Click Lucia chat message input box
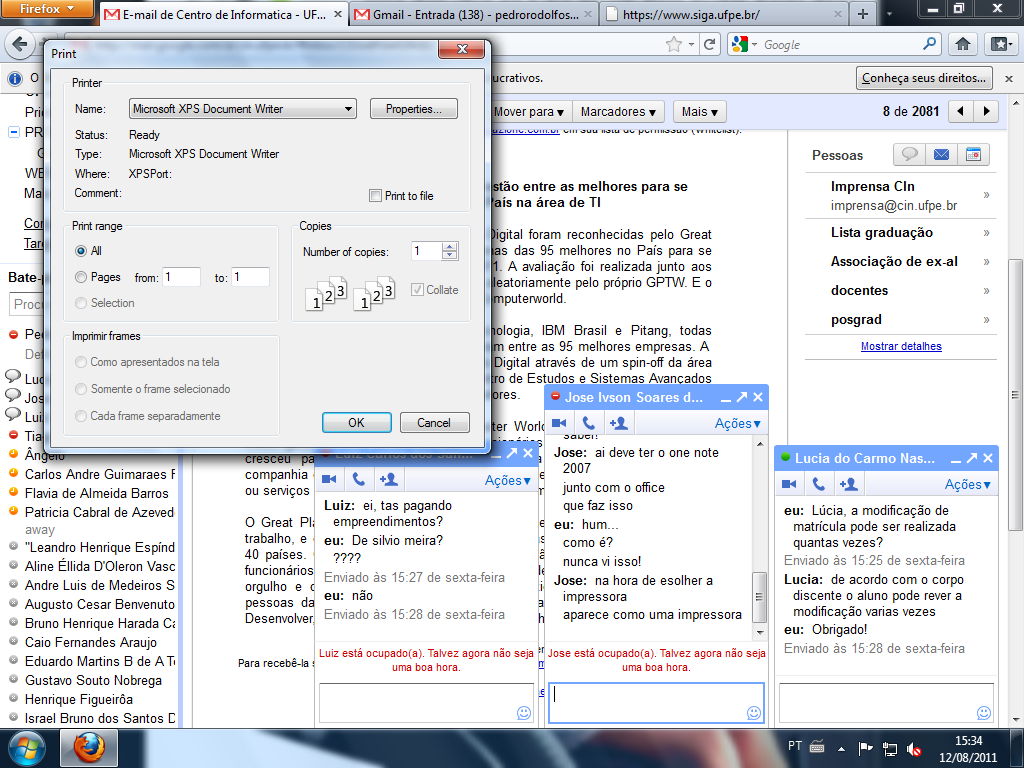This screenshot has height=768, width=1024. [886, 703]
